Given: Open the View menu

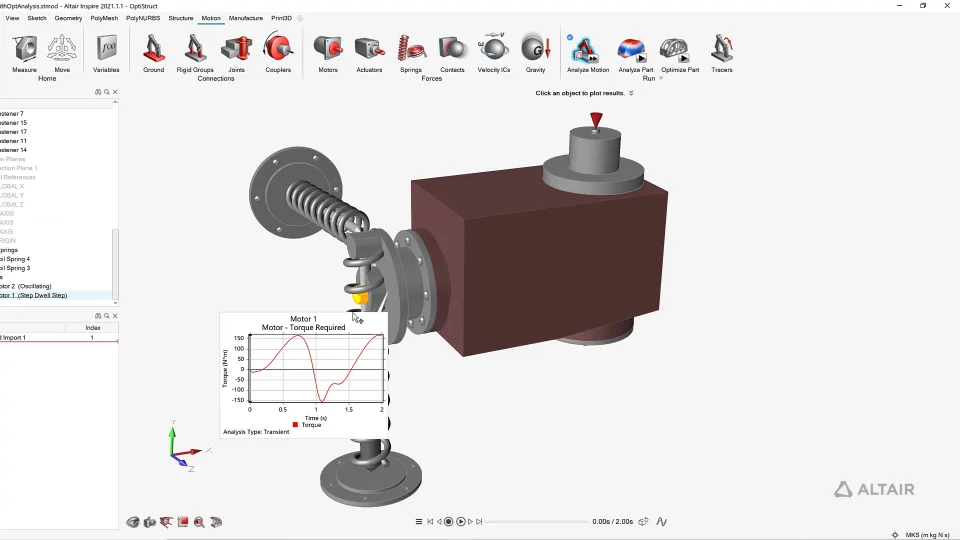Looking at the screenshot, I should coord(12,18).
